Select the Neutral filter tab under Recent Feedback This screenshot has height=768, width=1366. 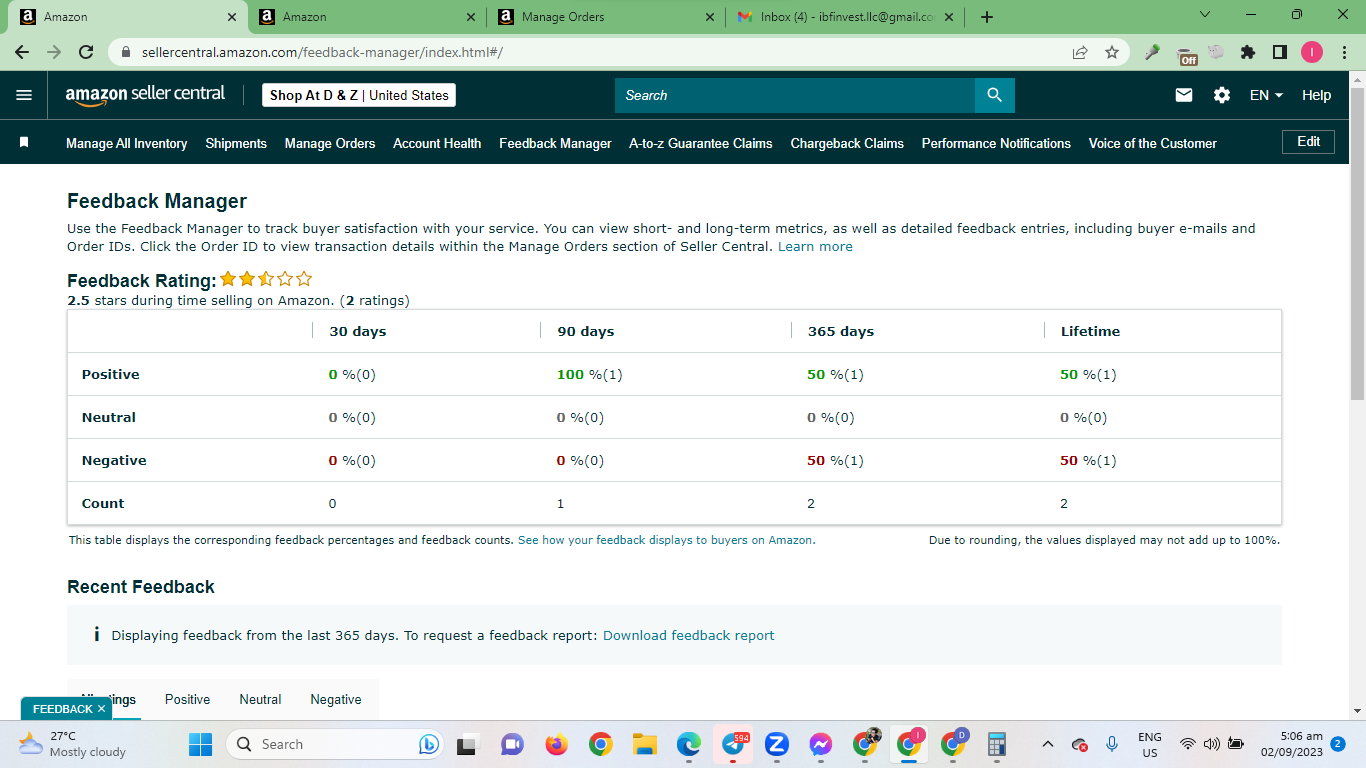pos(260,699)
